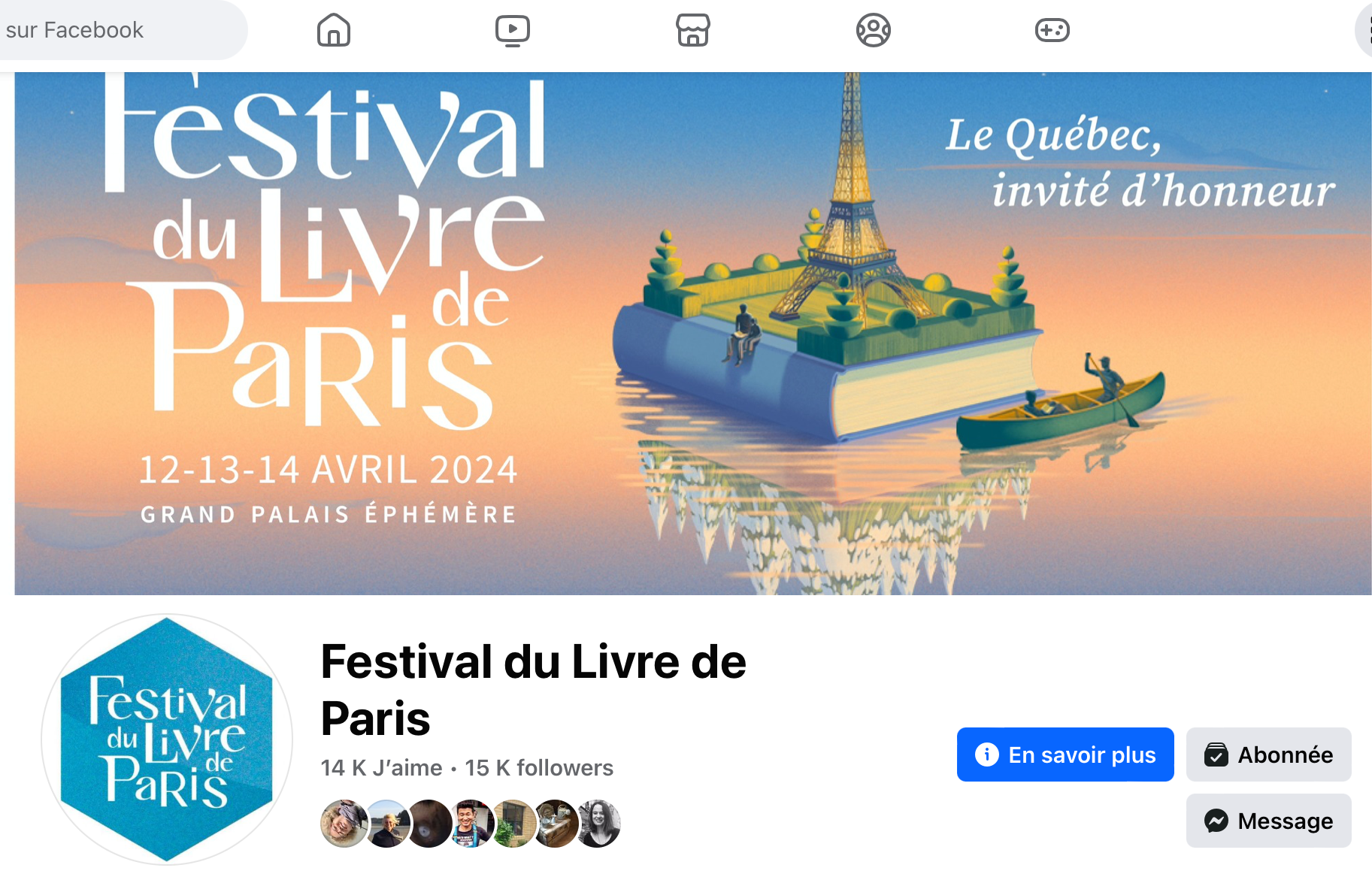Open the Gaming icon
This screenshot has height=877, width=1372.
(1052, 30)
